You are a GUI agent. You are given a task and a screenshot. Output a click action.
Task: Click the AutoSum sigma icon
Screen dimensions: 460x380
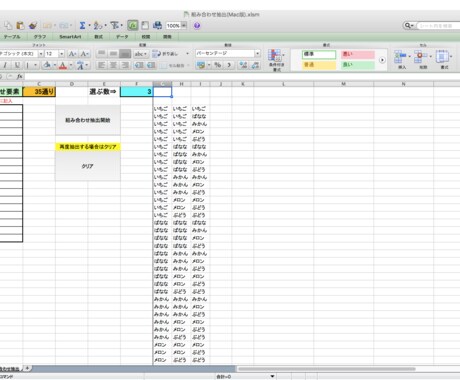(82, 25)
